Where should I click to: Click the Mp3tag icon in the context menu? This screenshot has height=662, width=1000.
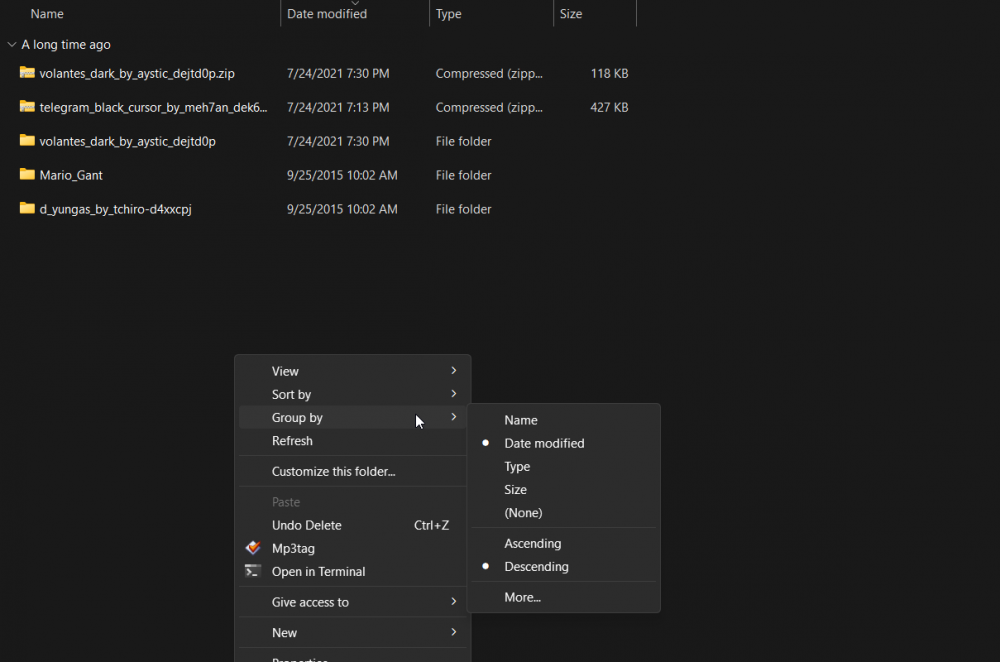(253, 548)
